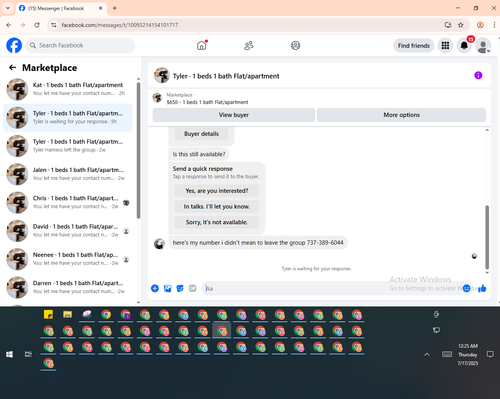Choose a sticker using the sticker icon

180,288
